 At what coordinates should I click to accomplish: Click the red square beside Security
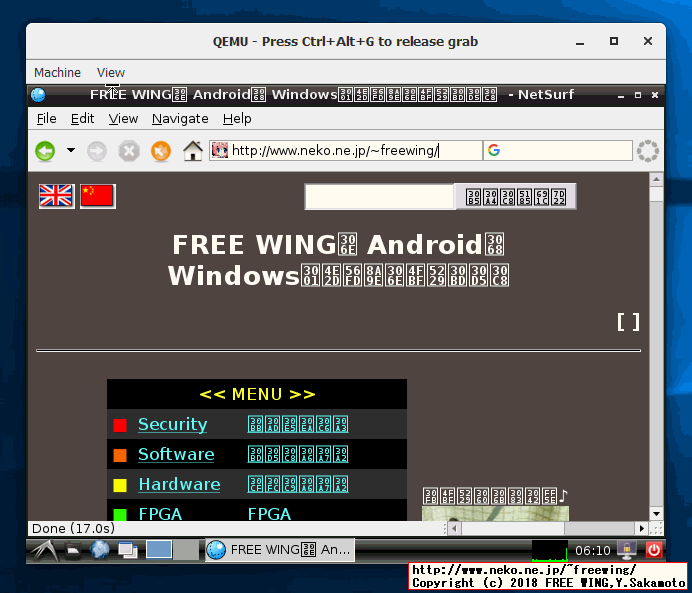(120, 425)
